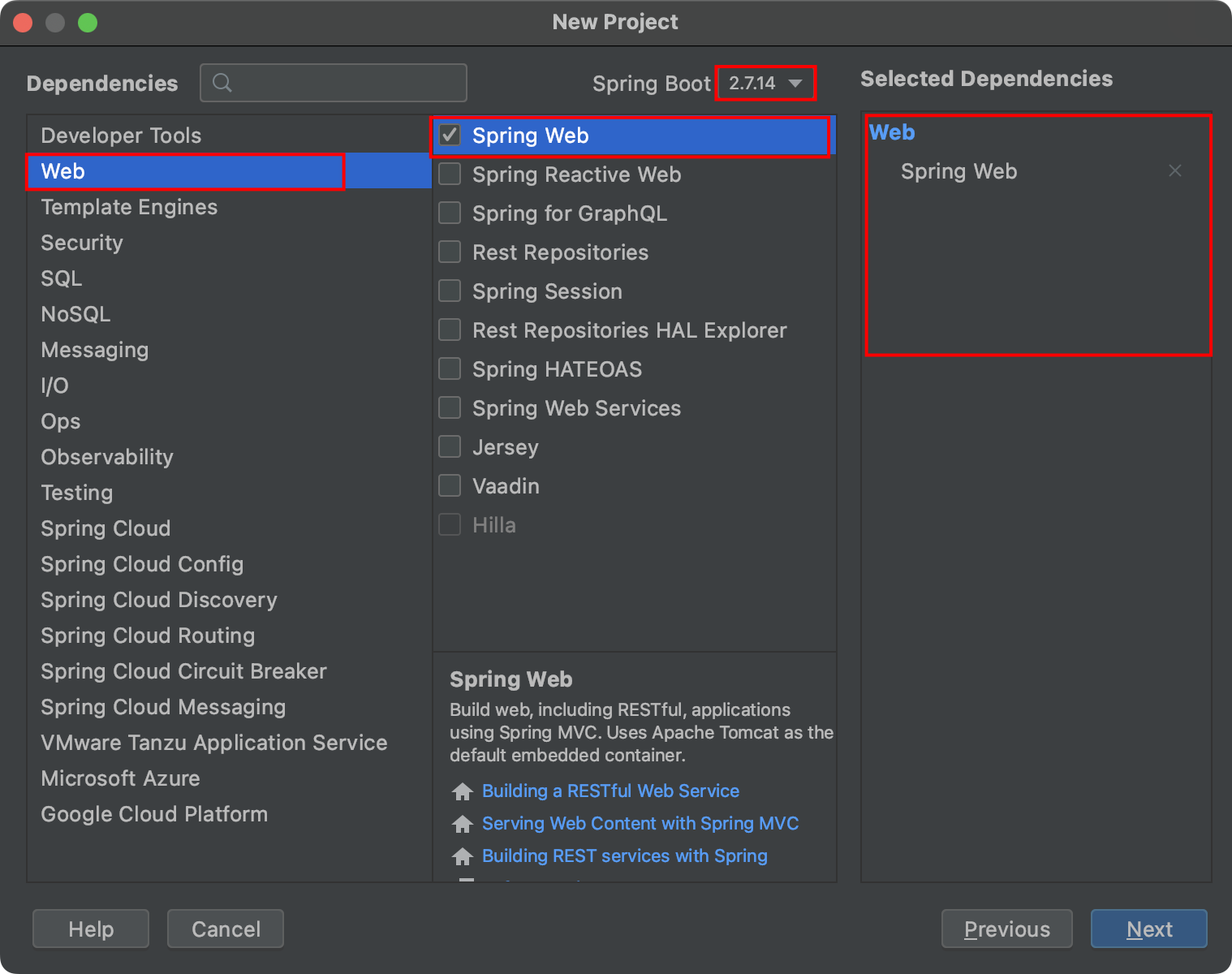This screenshot has height=974, width=1232.
Task: Select Spring Cloud Routing category
Action: coord(229,636)
